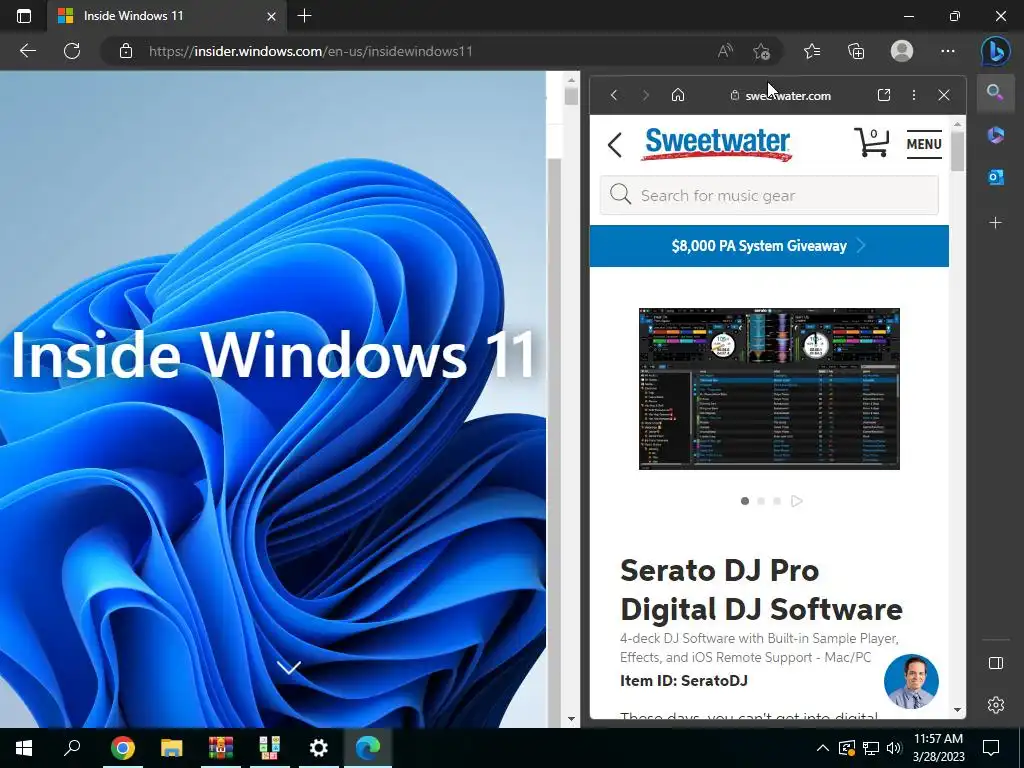The width and height of the screenshot is (1024, 768).
Task: Close the Inside Windows 11 tab
Action: [271, 16]
